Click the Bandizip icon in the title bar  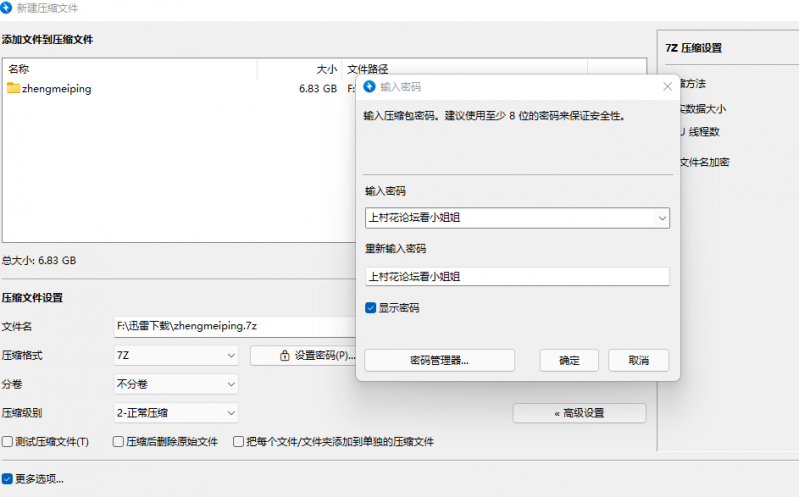click(x=9, y=8)
